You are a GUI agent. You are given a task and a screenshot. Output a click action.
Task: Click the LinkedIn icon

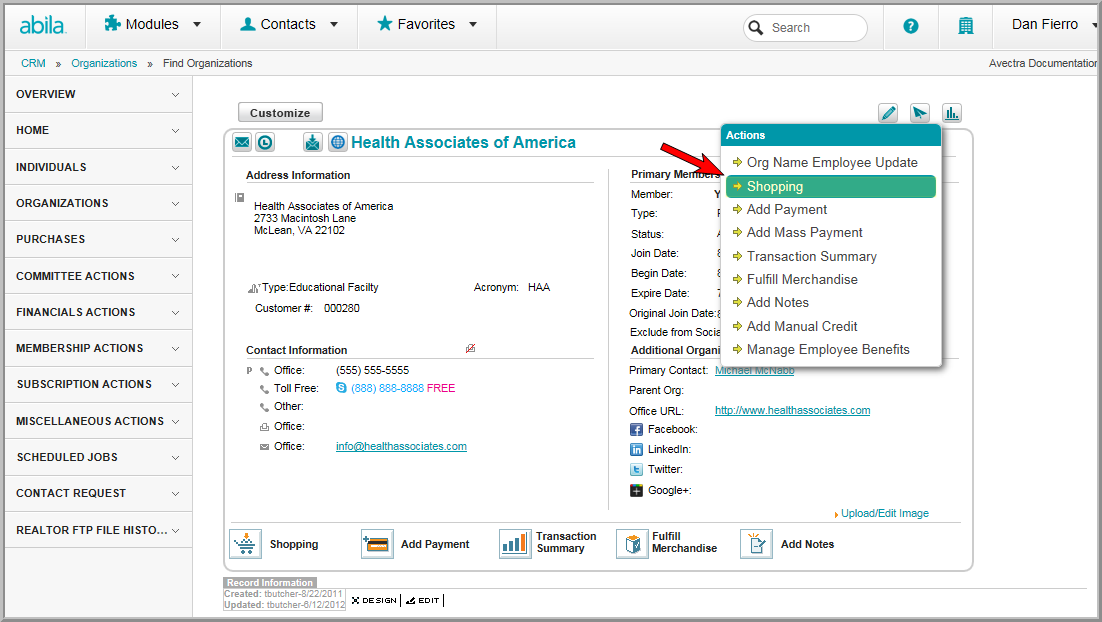pyautogui.click(x=636, y=450)
